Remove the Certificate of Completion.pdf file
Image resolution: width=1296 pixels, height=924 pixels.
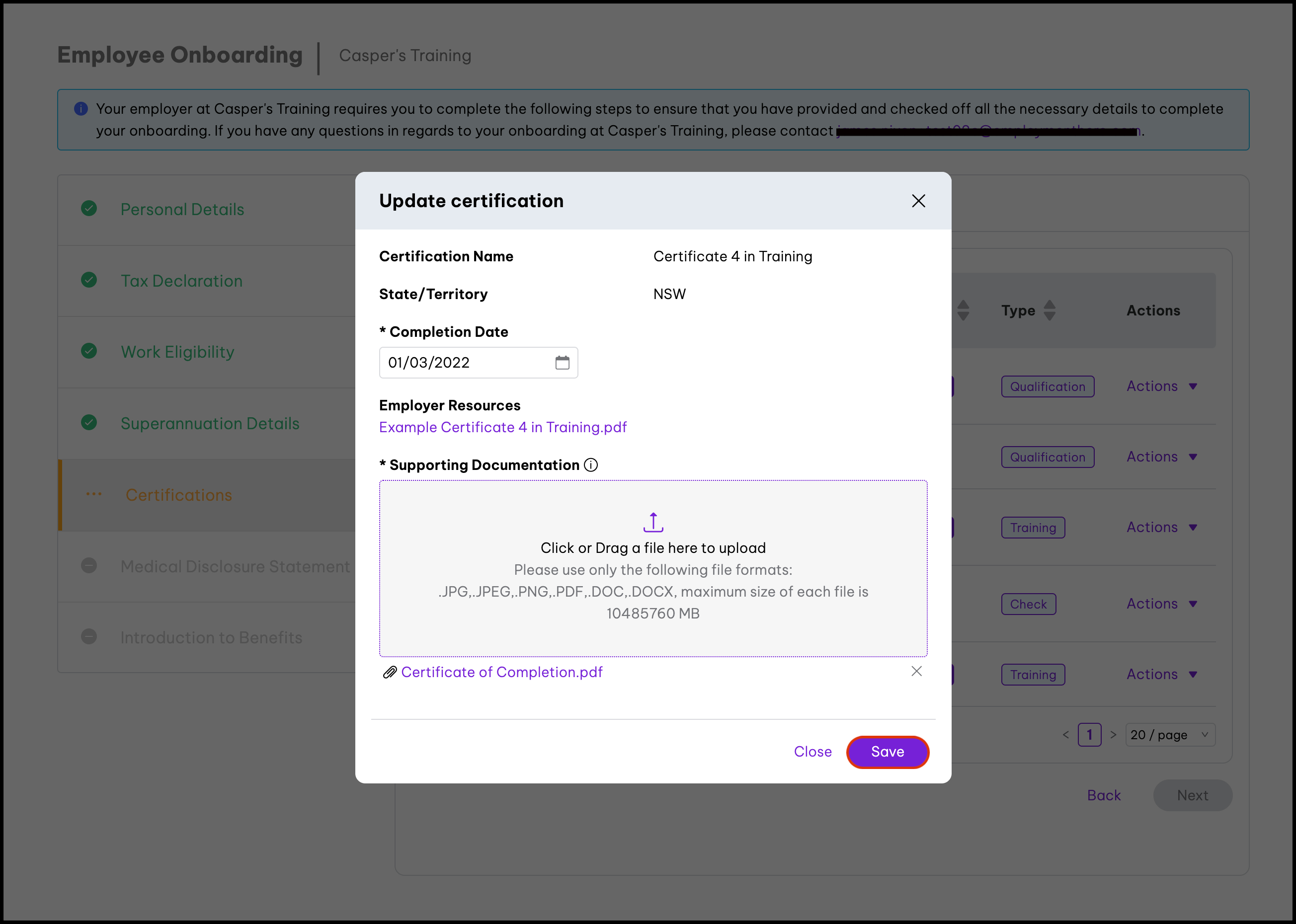[916, 671]
